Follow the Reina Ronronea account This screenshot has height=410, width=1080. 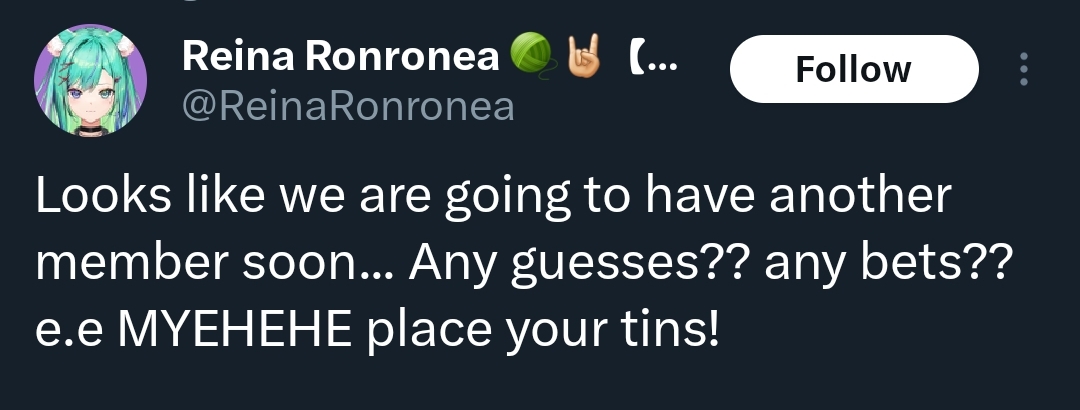coord(853,69)
